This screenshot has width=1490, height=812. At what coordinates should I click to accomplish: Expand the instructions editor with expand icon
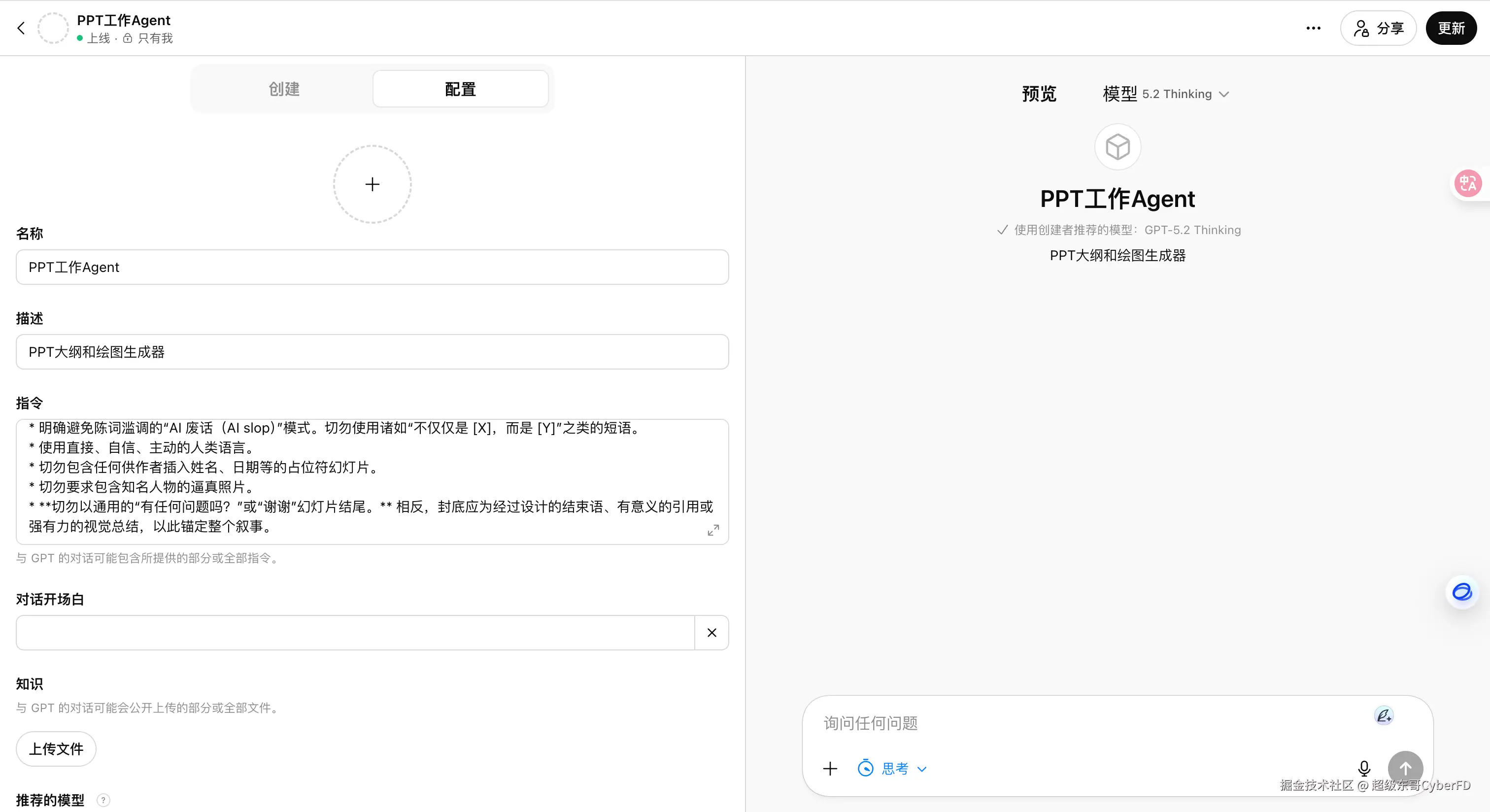click(713, 530)
